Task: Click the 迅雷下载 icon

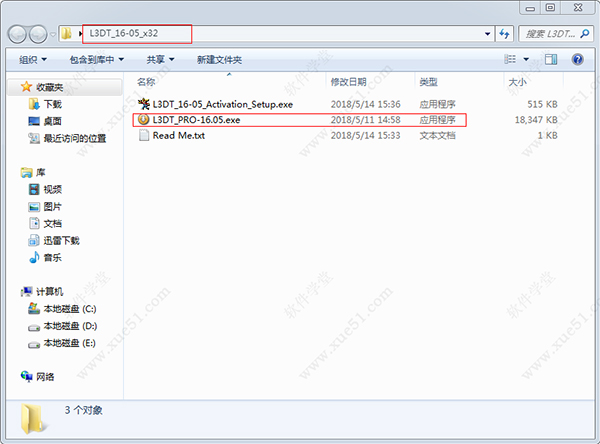Action: pyautogui.click(x=34, y=240)
